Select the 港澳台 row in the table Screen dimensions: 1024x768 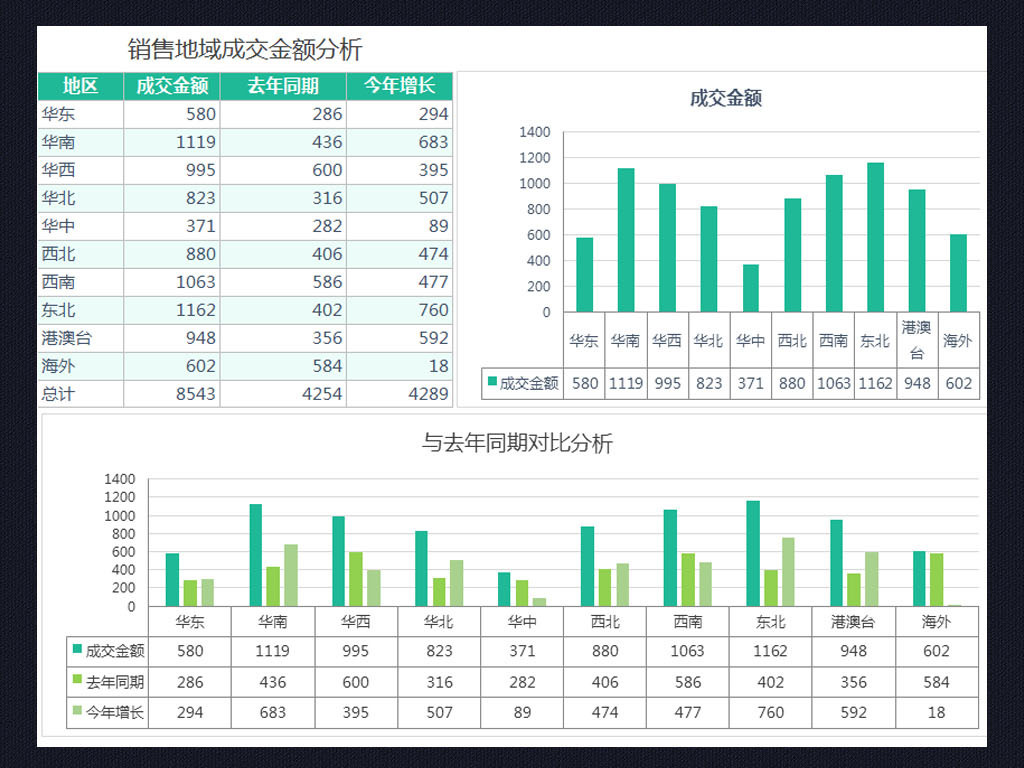pos(245,338)
